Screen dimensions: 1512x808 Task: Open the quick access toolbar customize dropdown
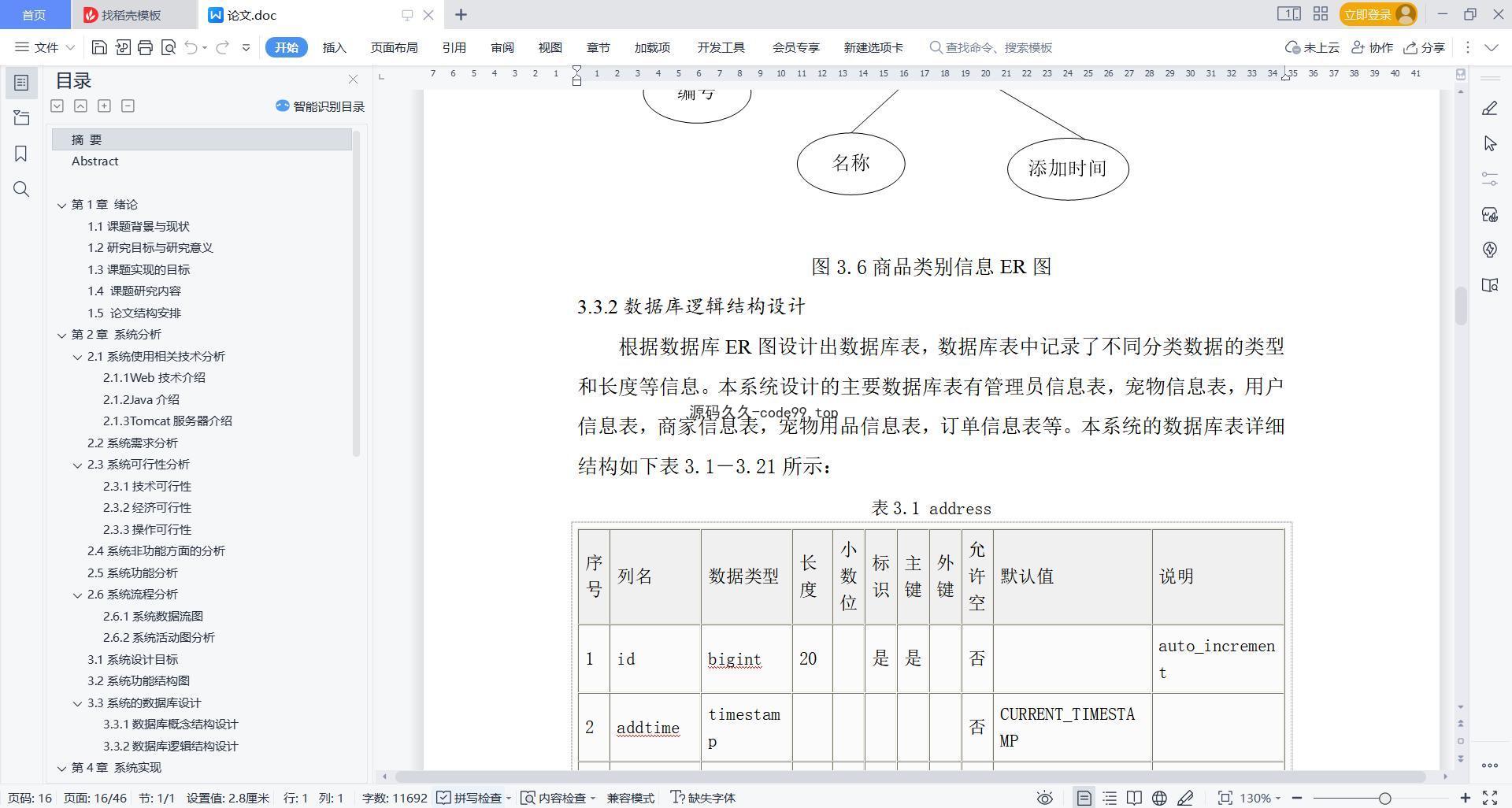[246, 47]
